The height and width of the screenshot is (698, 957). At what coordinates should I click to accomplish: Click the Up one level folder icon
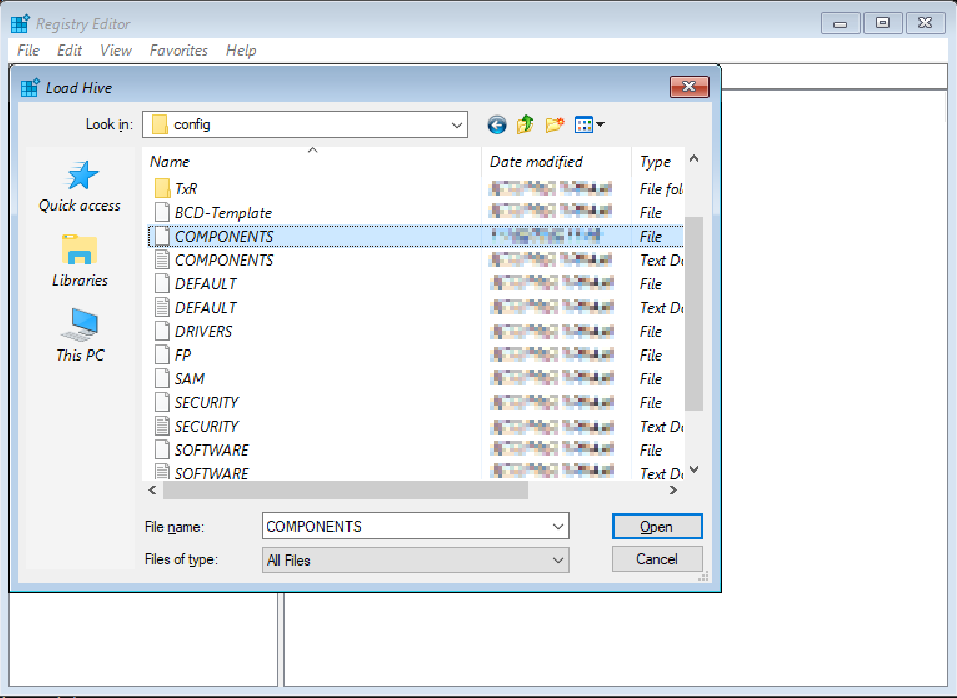pyautogui.click(x=524, y=124)
